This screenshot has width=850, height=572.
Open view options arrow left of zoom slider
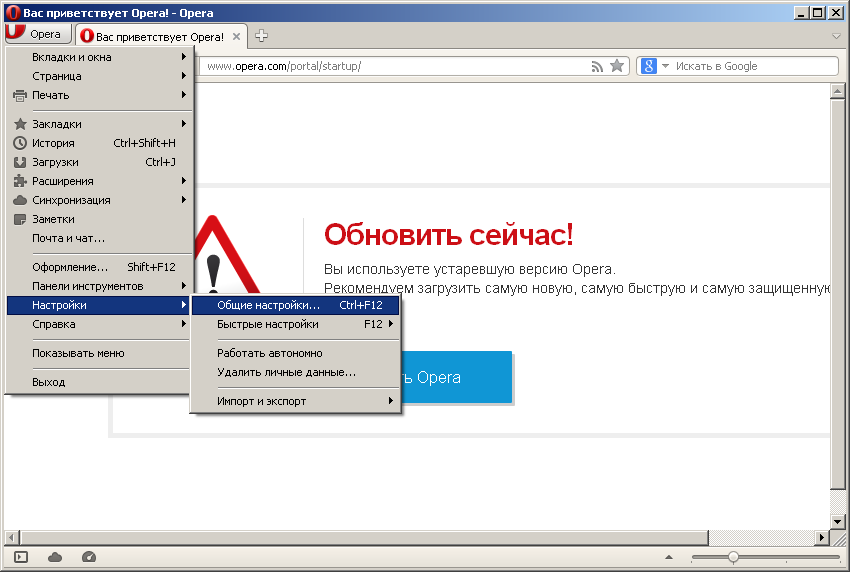click(669, 557)
